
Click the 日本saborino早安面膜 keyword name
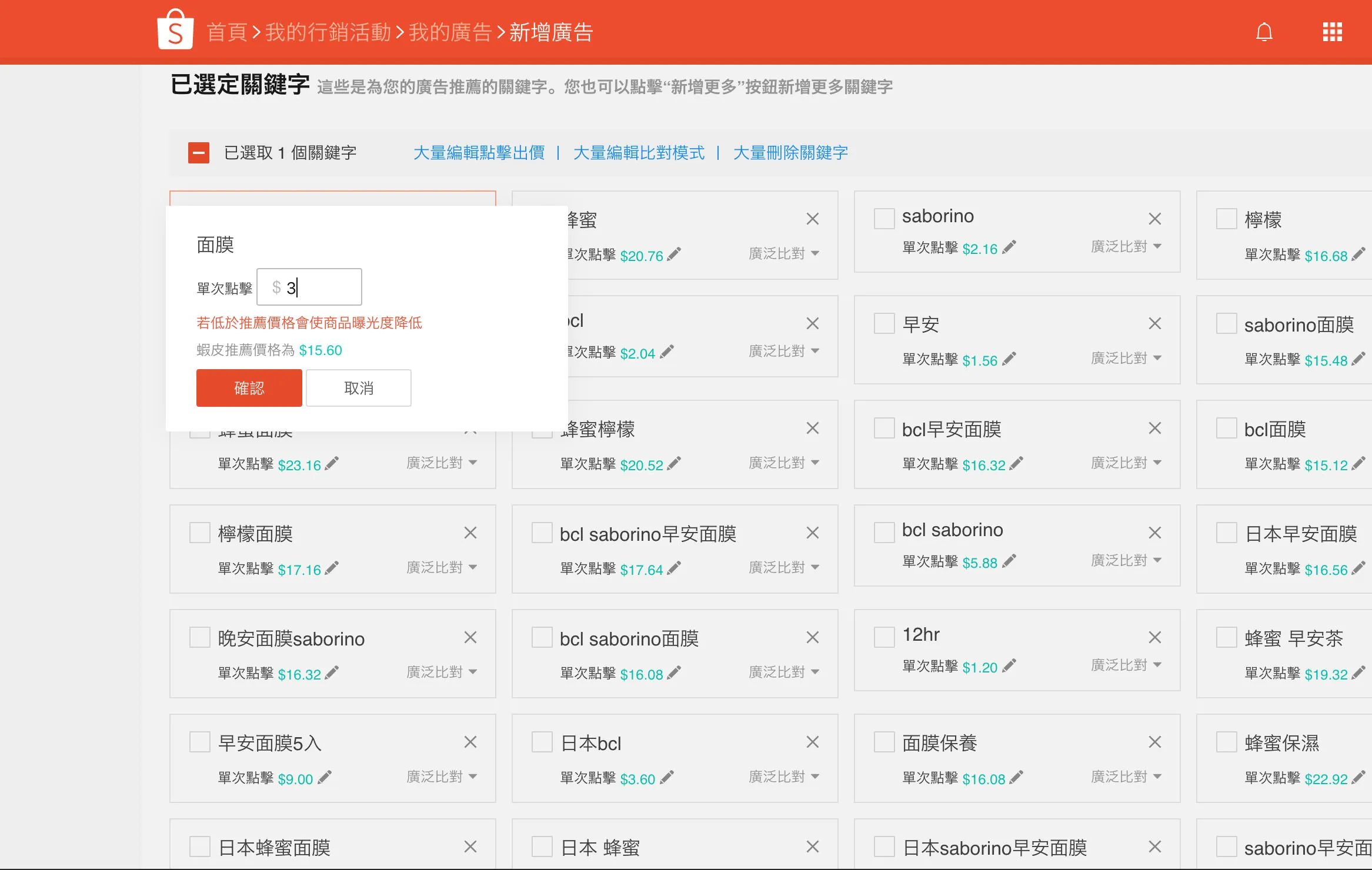[x=994, y=848]
